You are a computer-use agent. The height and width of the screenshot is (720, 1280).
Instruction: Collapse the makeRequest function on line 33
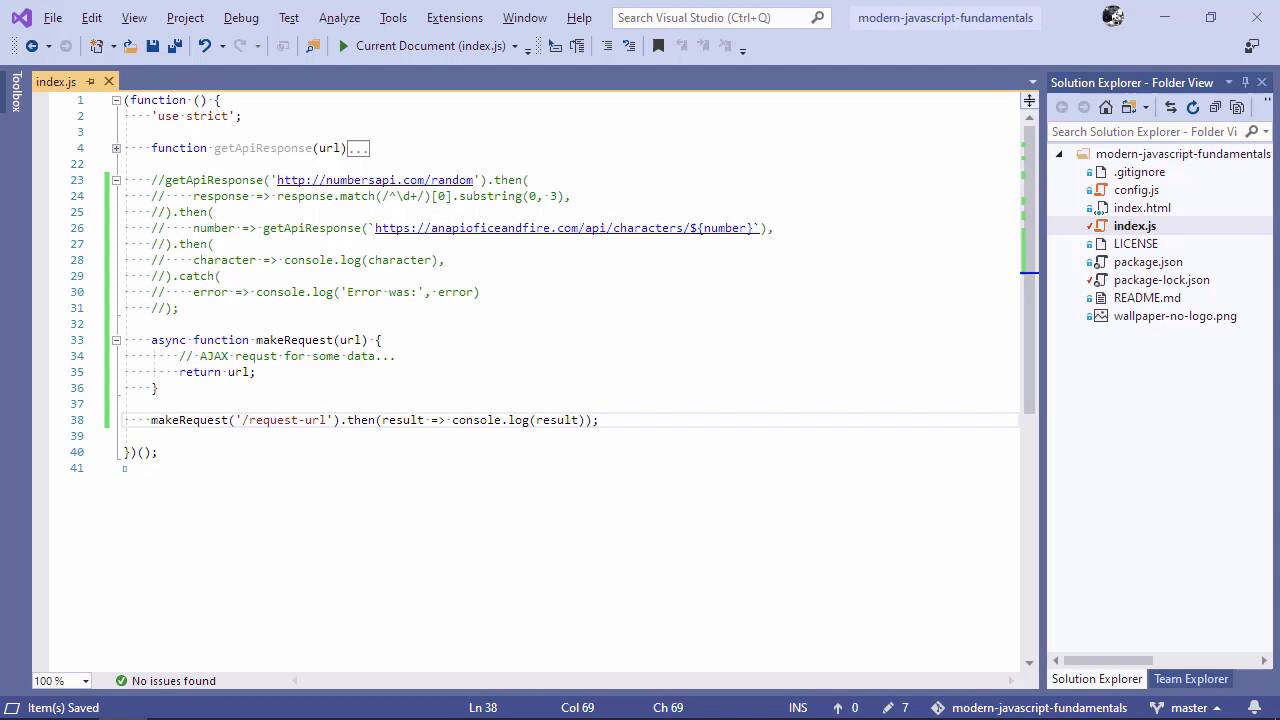[x=116, y=340]
